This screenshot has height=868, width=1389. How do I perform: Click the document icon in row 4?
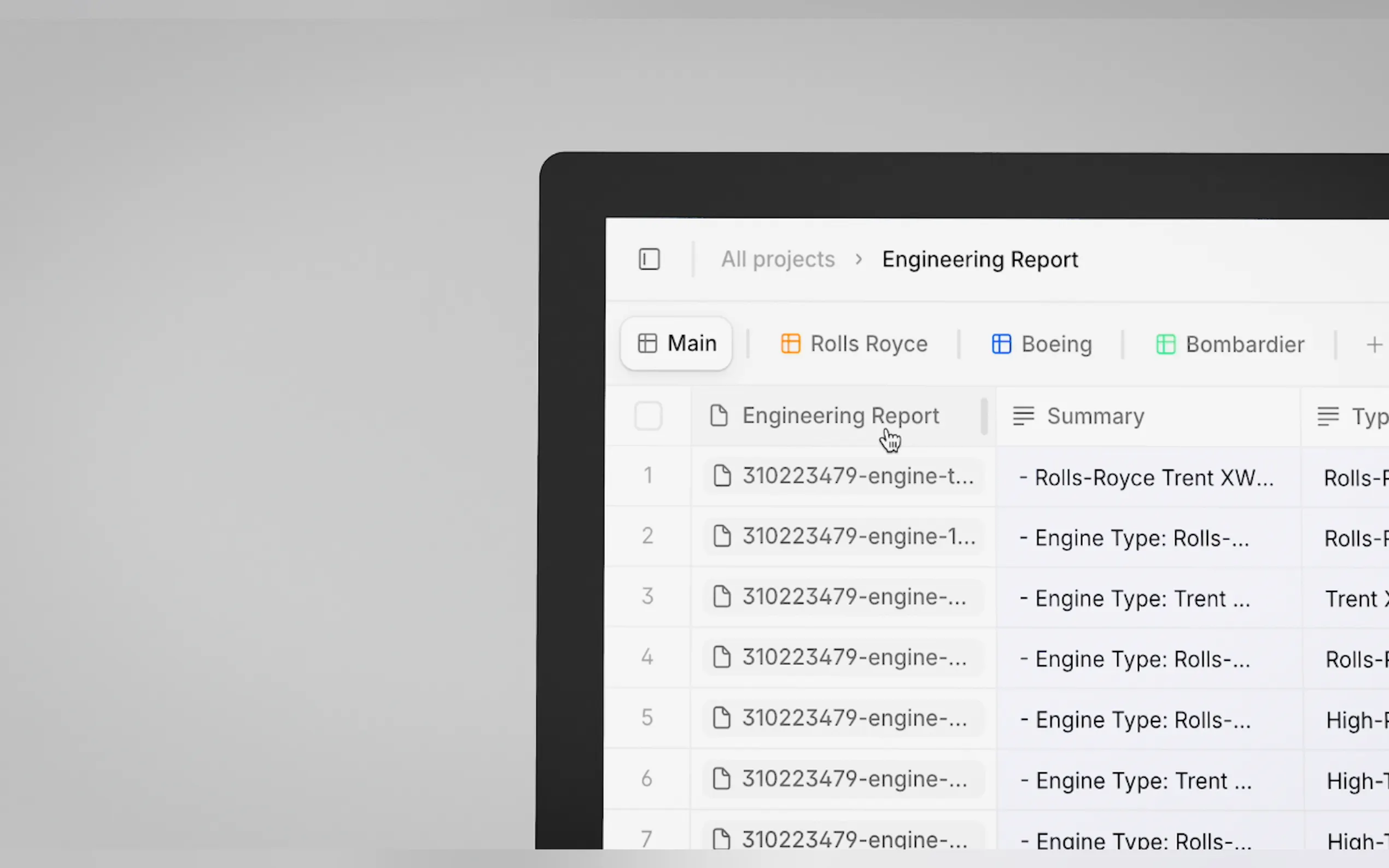[721, 657]
